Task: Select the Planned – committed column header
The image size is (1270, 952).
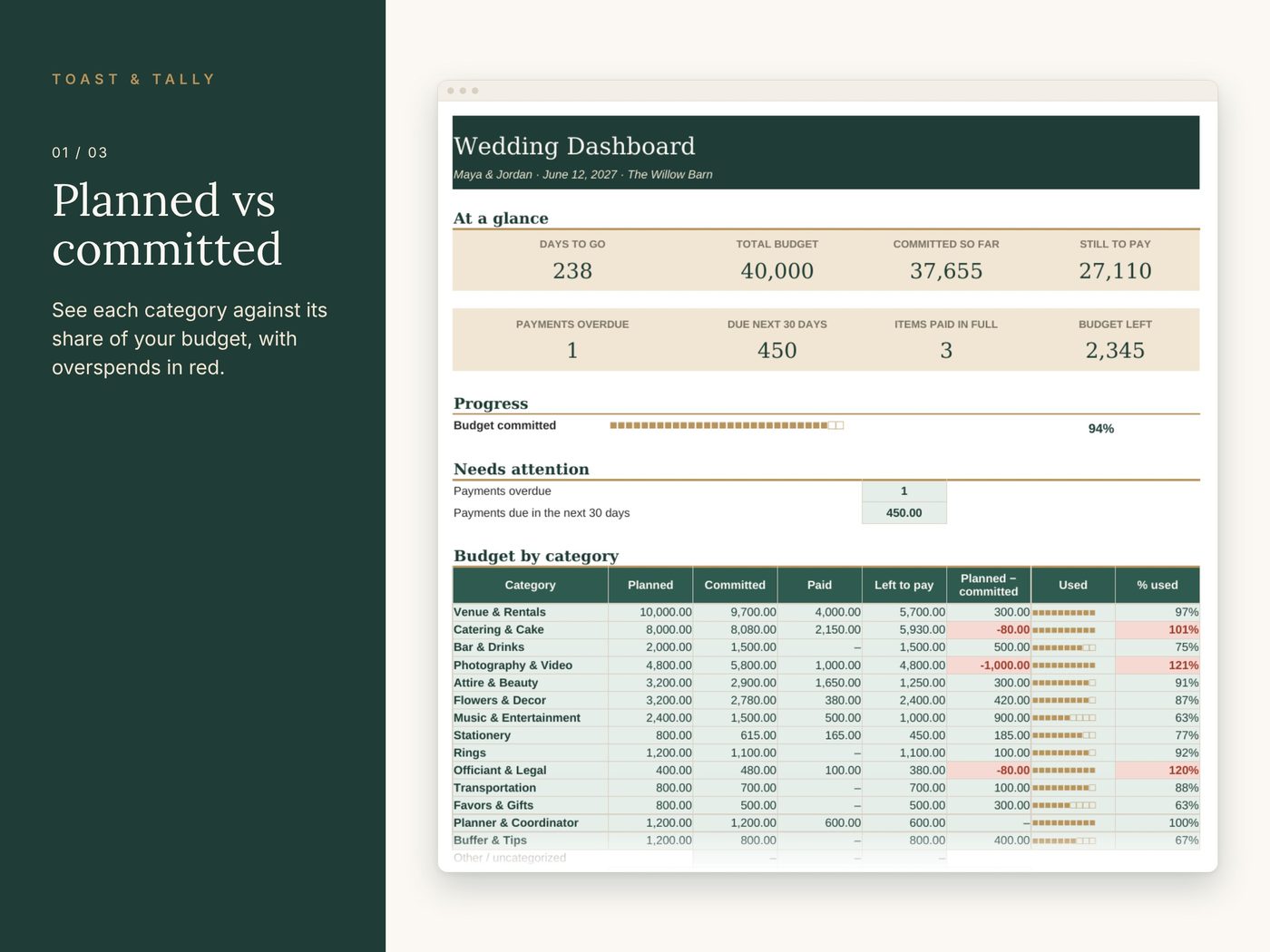Action: click(989, 585)
